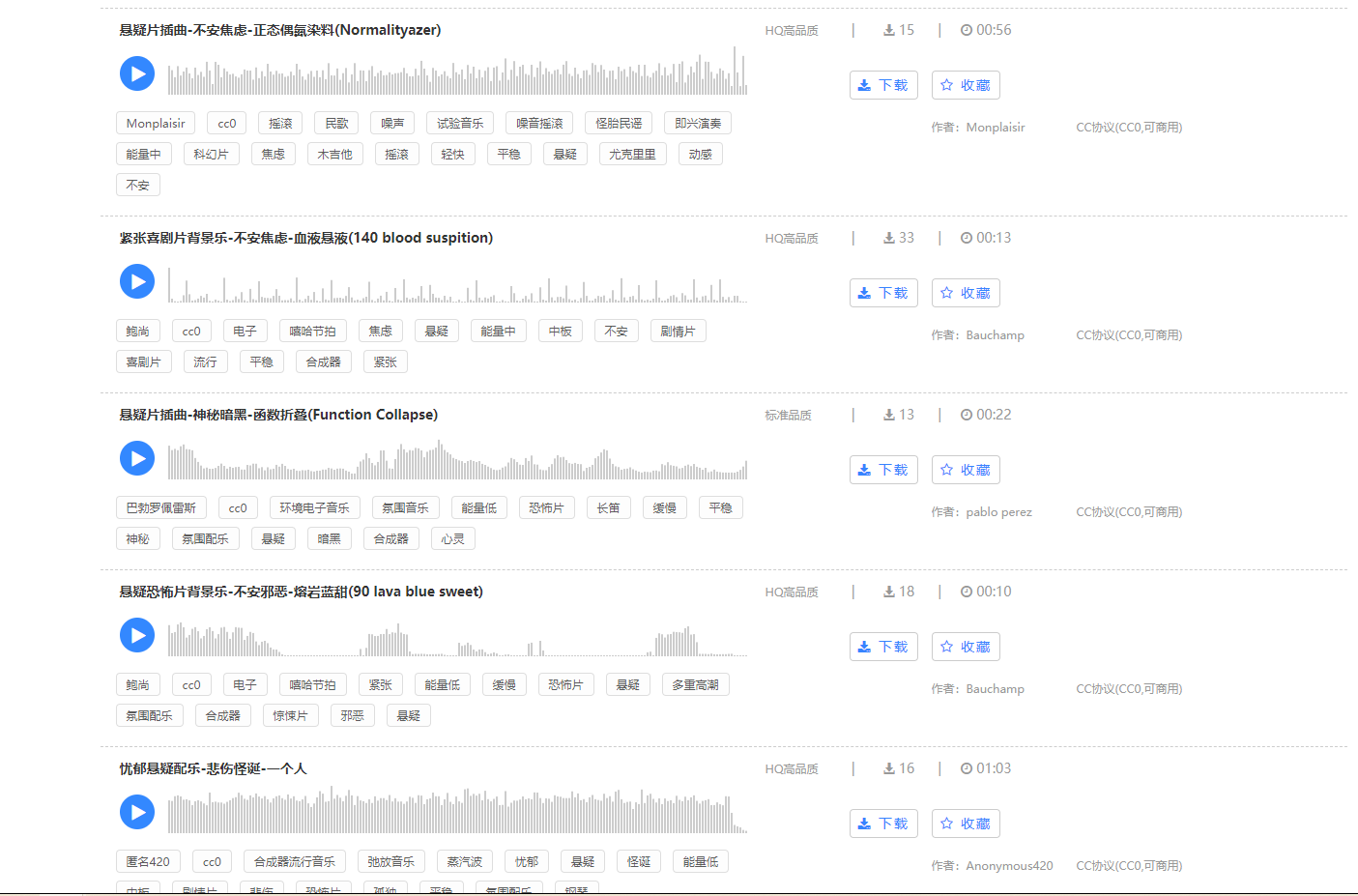This screenshot has height=896, width=1358.
Task: Favorite the 90 lava blue sweet track
Action: pos(966,647)
